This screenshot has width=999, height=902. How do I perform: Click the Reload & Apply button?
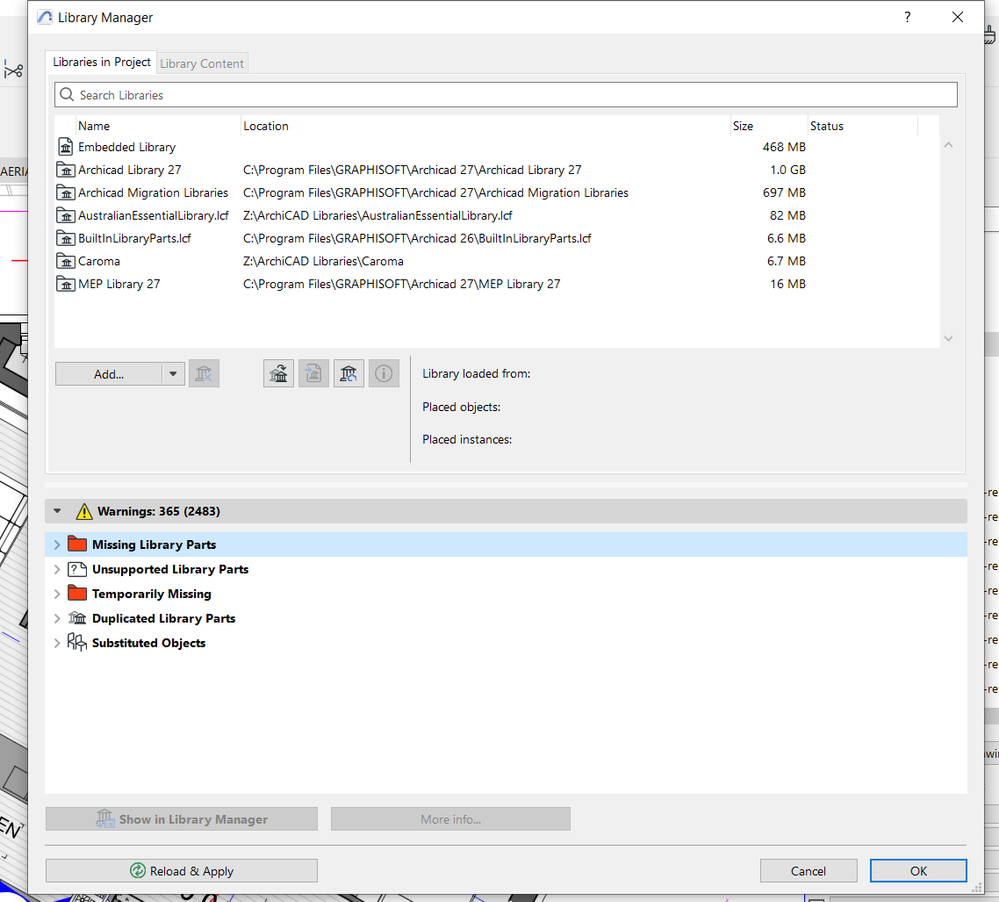click(182, 871)
